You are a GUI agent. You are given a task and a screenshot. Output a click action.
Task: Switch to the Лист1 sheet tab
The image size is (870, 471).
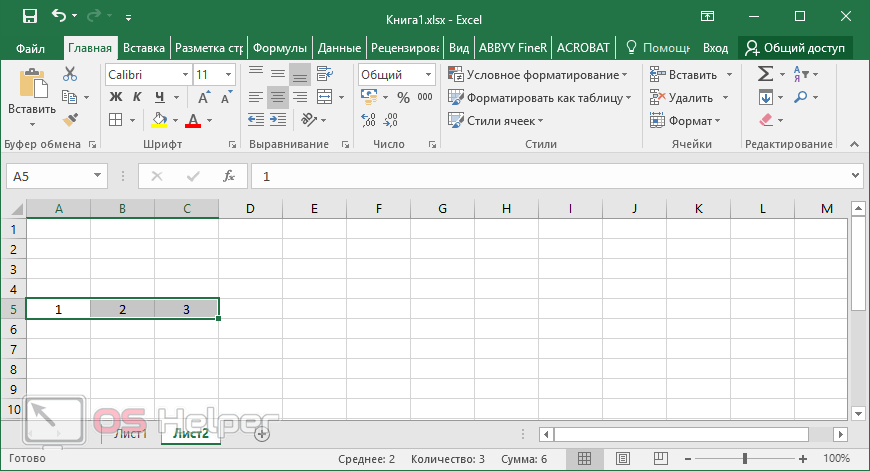click(x=130, y=433)
